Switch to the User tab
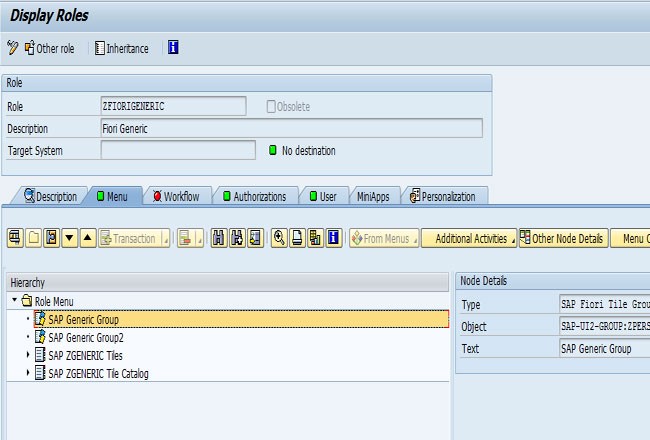Image resolution: width=650 pixels, height=440 pixels. pos(323,196)
